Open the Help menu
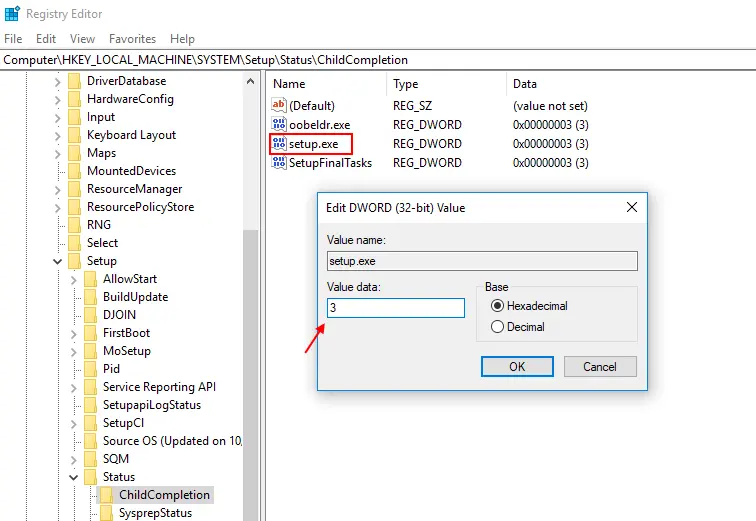The width and height of the screenshot is (756, 521). click(182, 39)
